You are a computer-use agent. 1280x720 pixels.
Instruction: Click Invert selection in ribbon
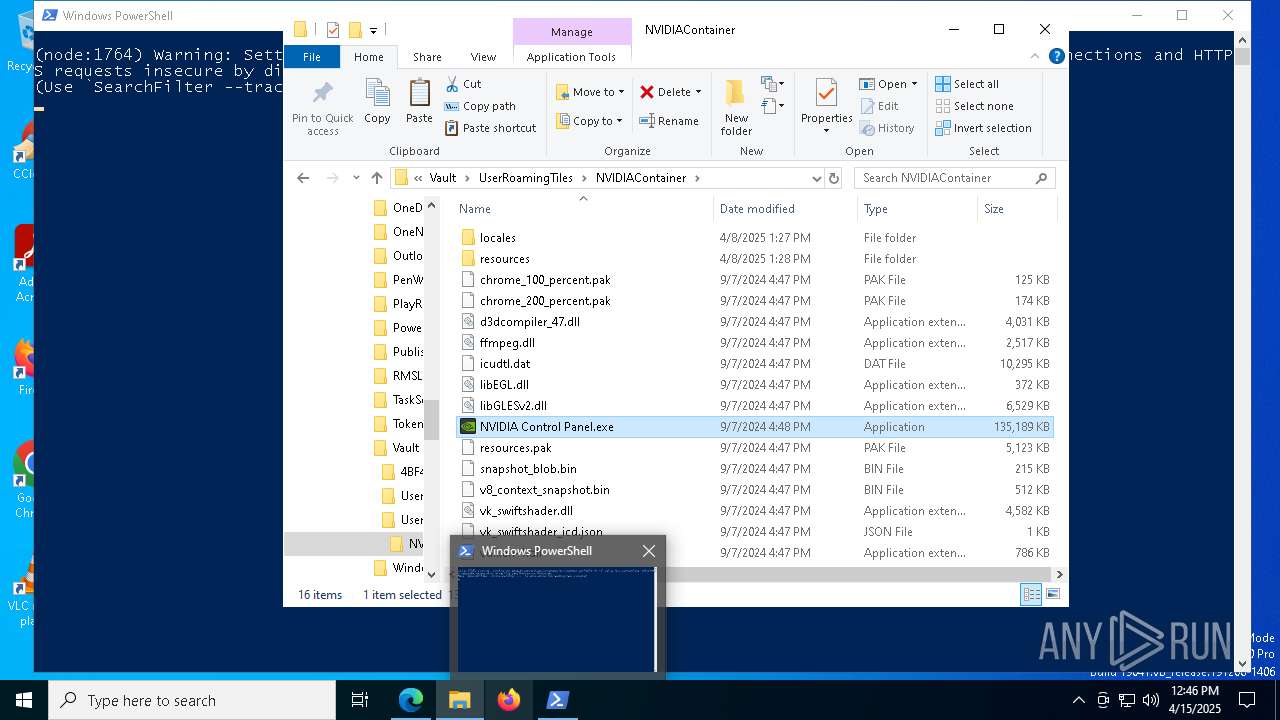pyautogui.click(x=983, y=128)
